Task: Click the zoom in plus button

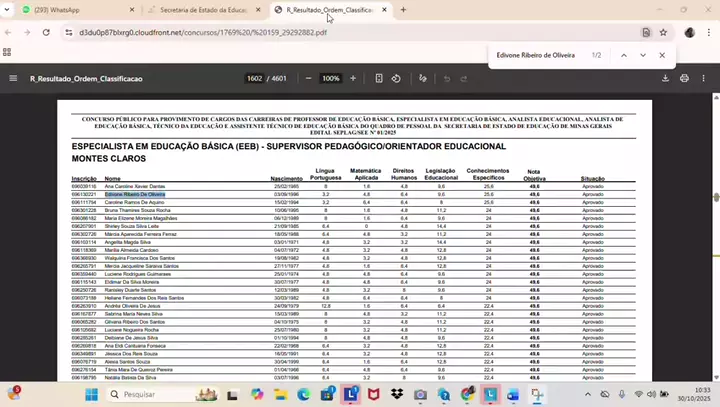Action: (x=353, y=78)
